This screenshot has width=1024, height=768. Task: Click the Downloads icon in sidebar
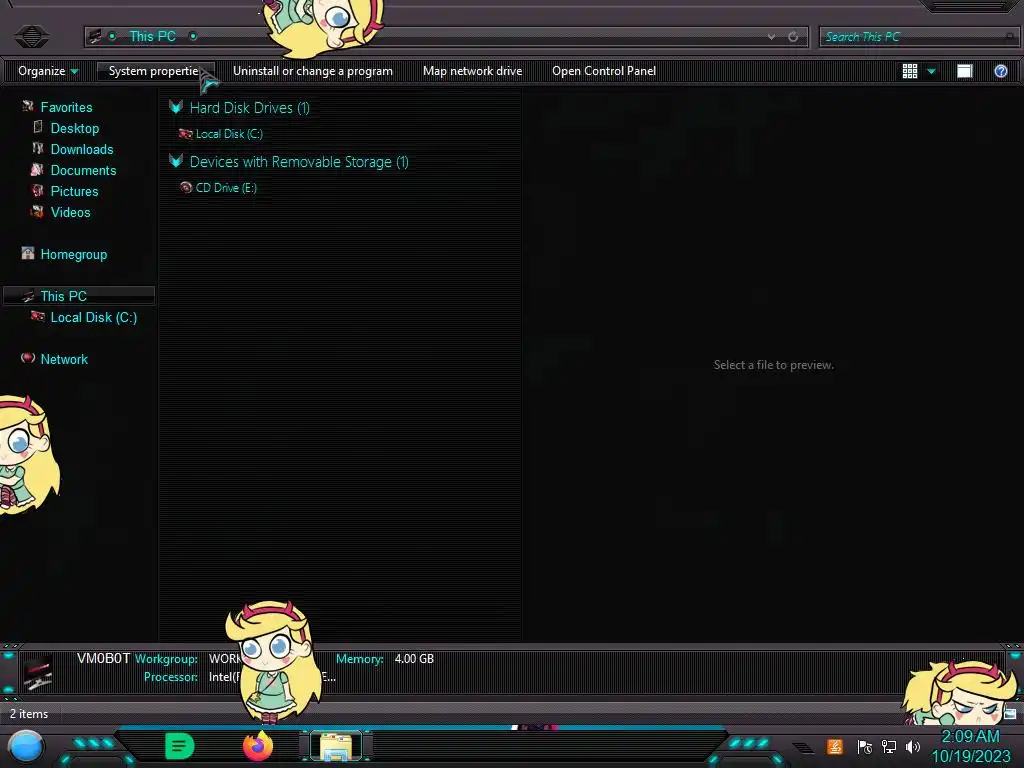pyautogui.click(x=38, y=148)
